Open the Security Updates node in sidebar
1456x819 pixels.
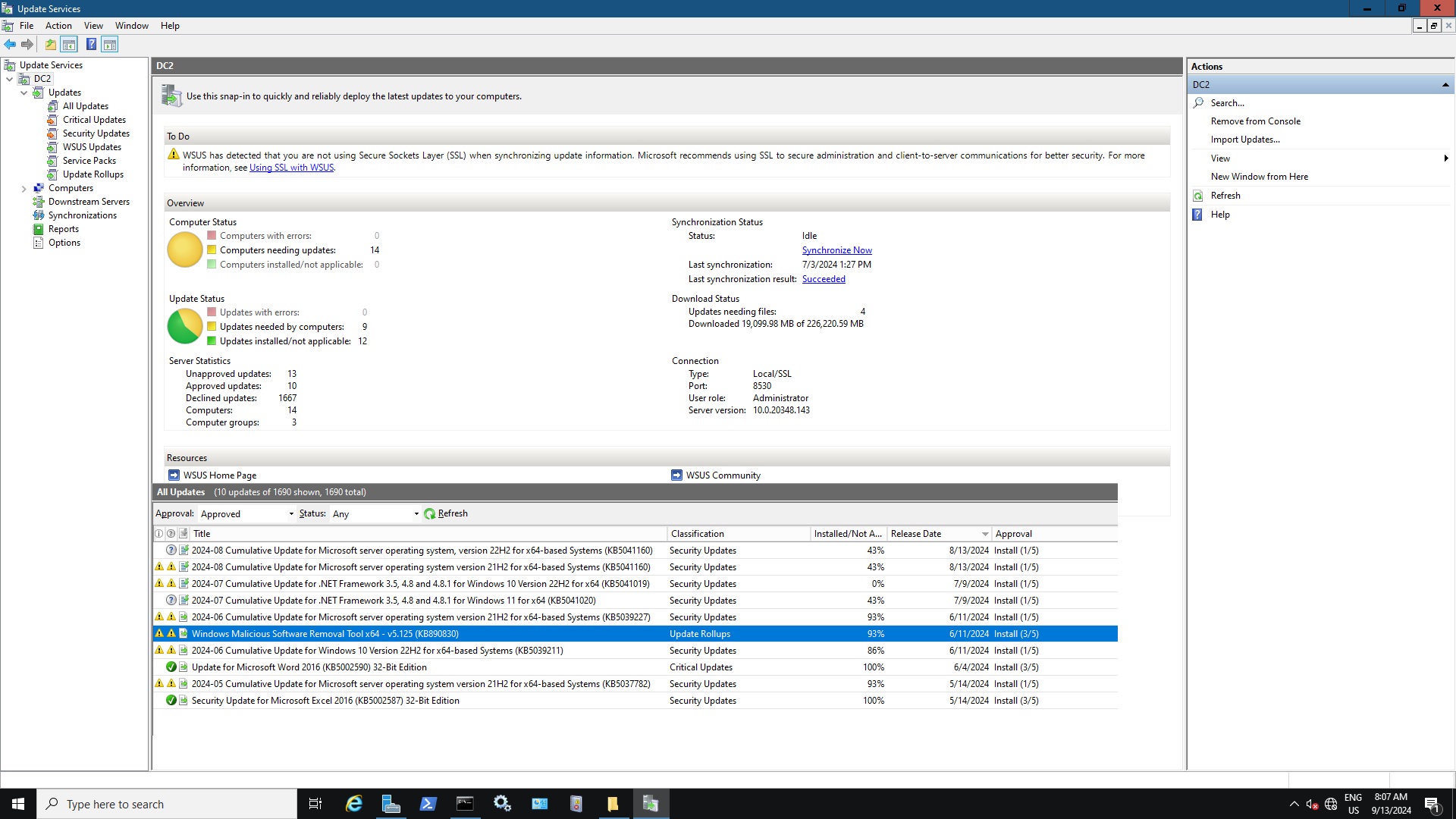tap(96, 133)
